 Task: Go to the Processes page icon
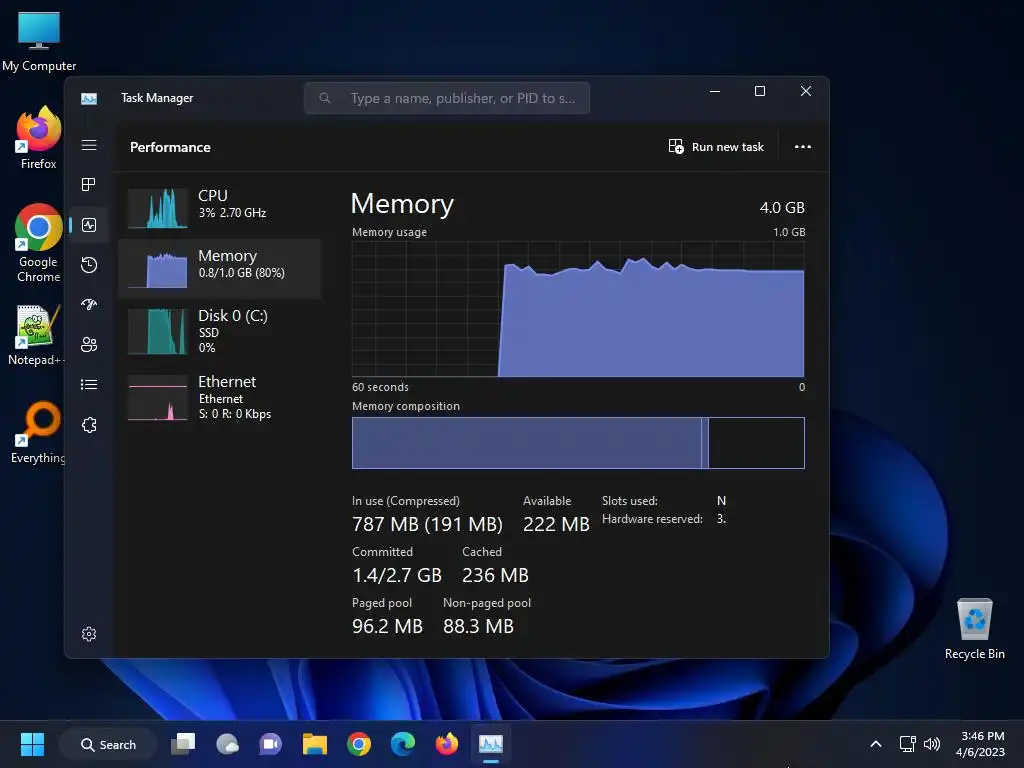click(x=89, y=185)
